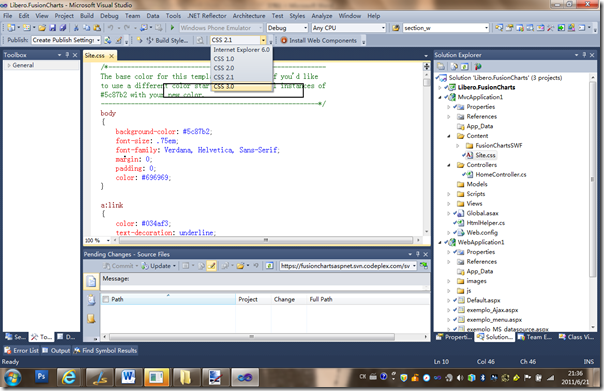Click the Windows Start orb
This screenshot has width=604, height=391.
click(x=12, y=378)
